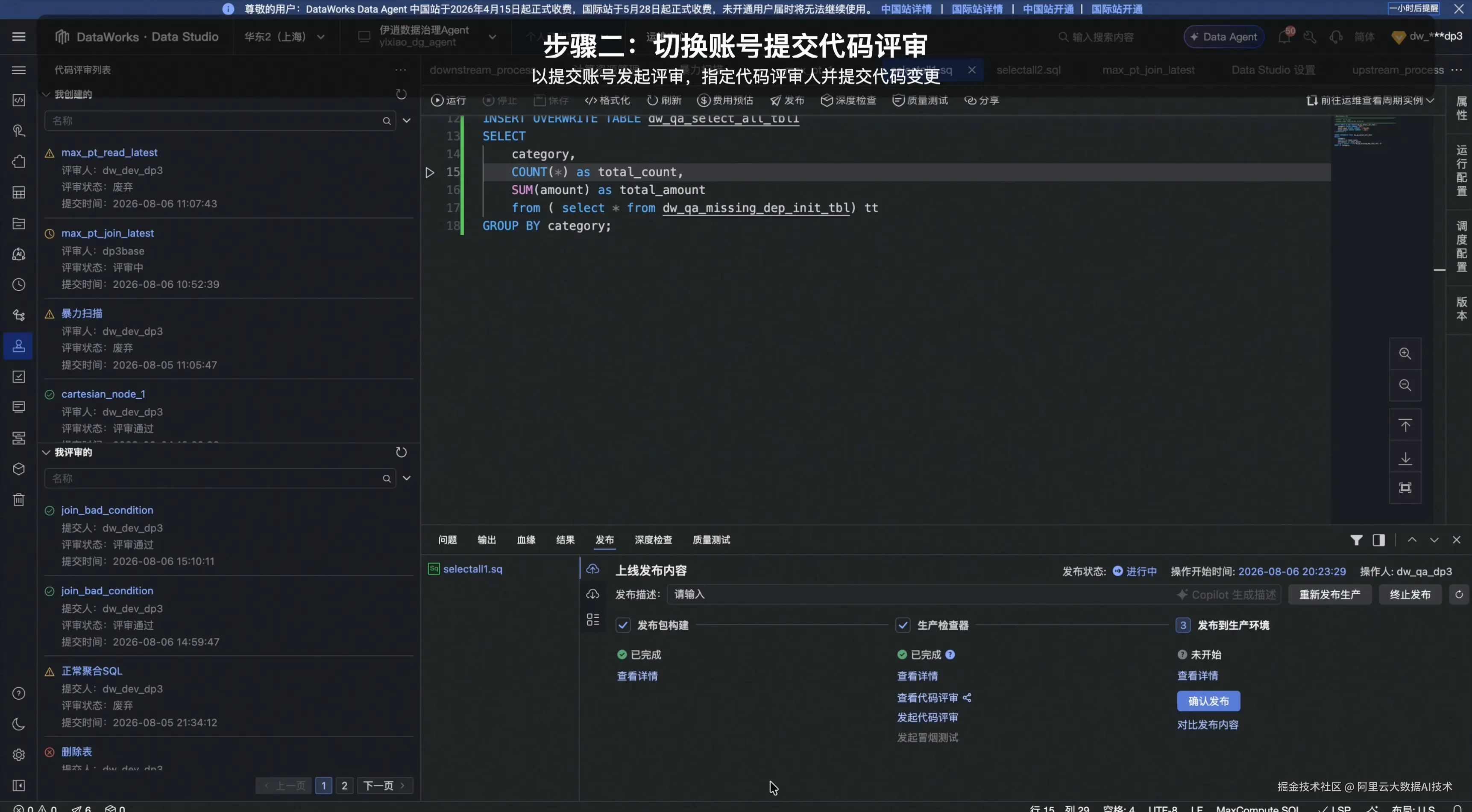Image resolution: width=1472 pixels, height=812 pixels.
Task: Open max_pt_join_latest review item
Action: point(107,233)
